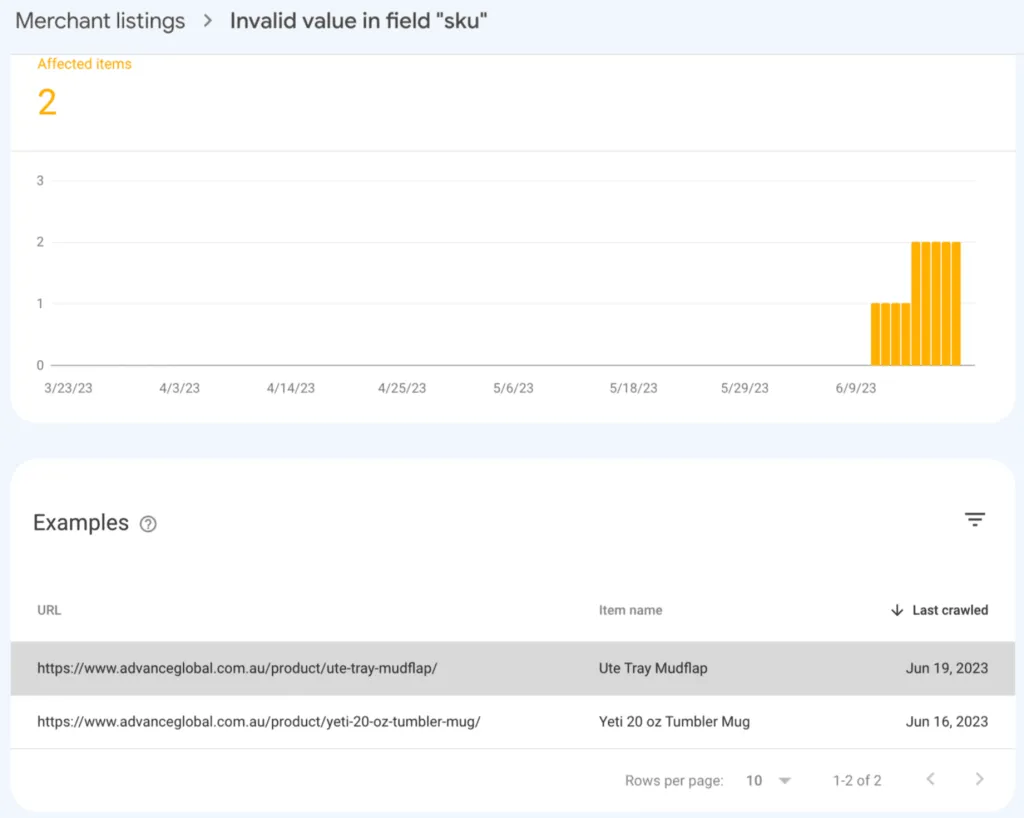This screenshot has height=818, width=1024.
Task: Click the 6/9/23 chart axis label
Action: click(x=856, y=388)
